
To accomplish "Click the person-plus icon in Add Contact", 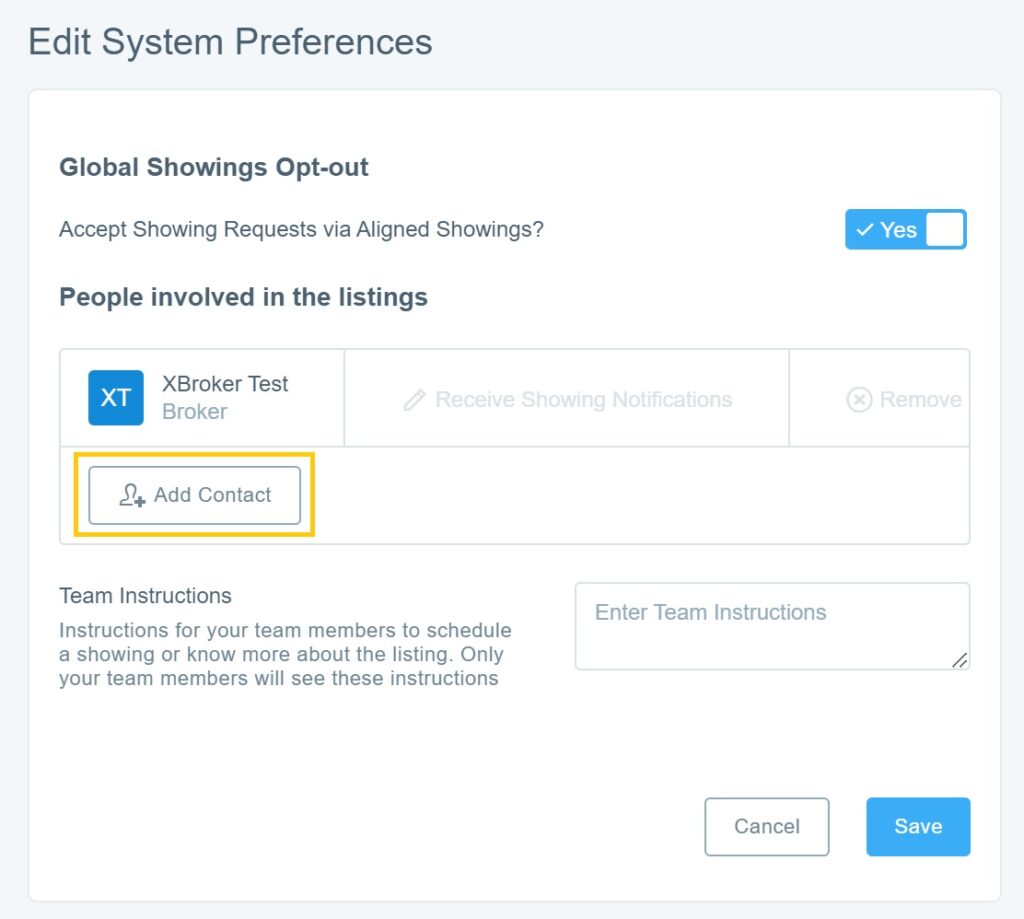I will [132, 496].
